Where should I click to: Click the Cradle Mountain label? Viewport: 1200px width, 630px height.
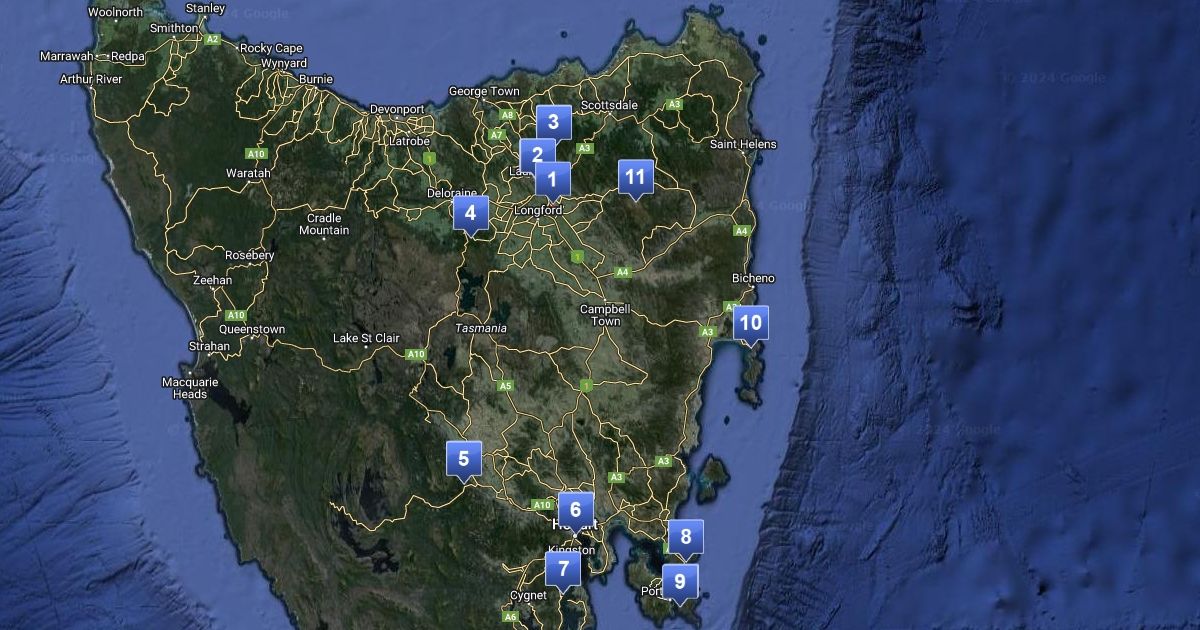(324, 224)
